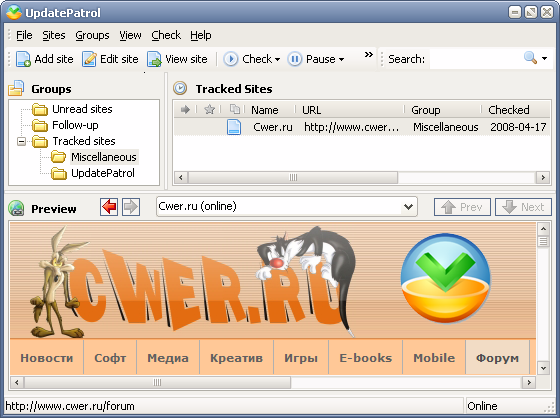560x418 pixels.
Task: Select the Follow-up group
Action: (x=75, y=125)
